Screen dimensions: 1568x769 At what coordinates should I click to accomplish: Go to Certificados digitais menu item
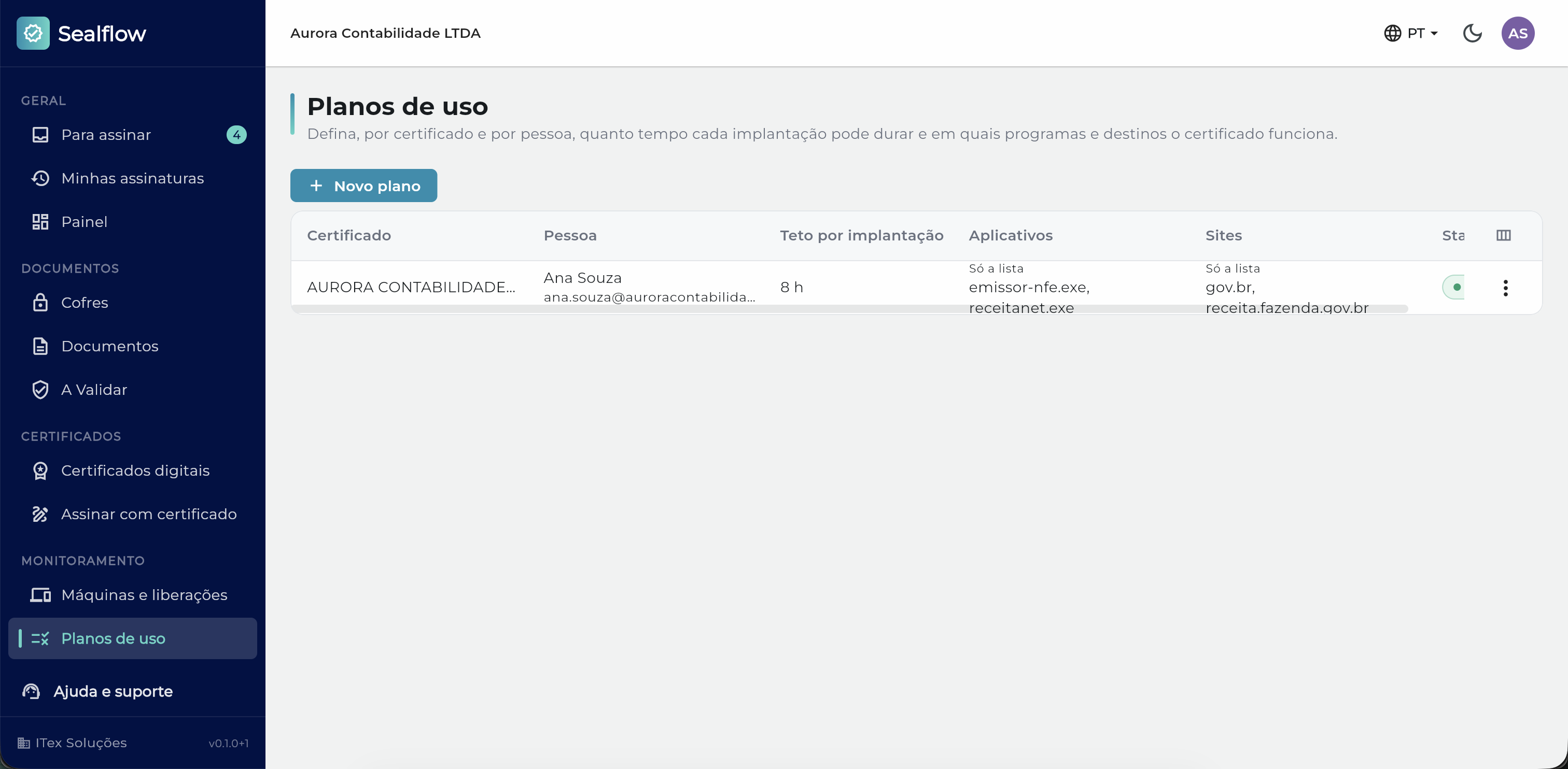[x=133, y=471]
